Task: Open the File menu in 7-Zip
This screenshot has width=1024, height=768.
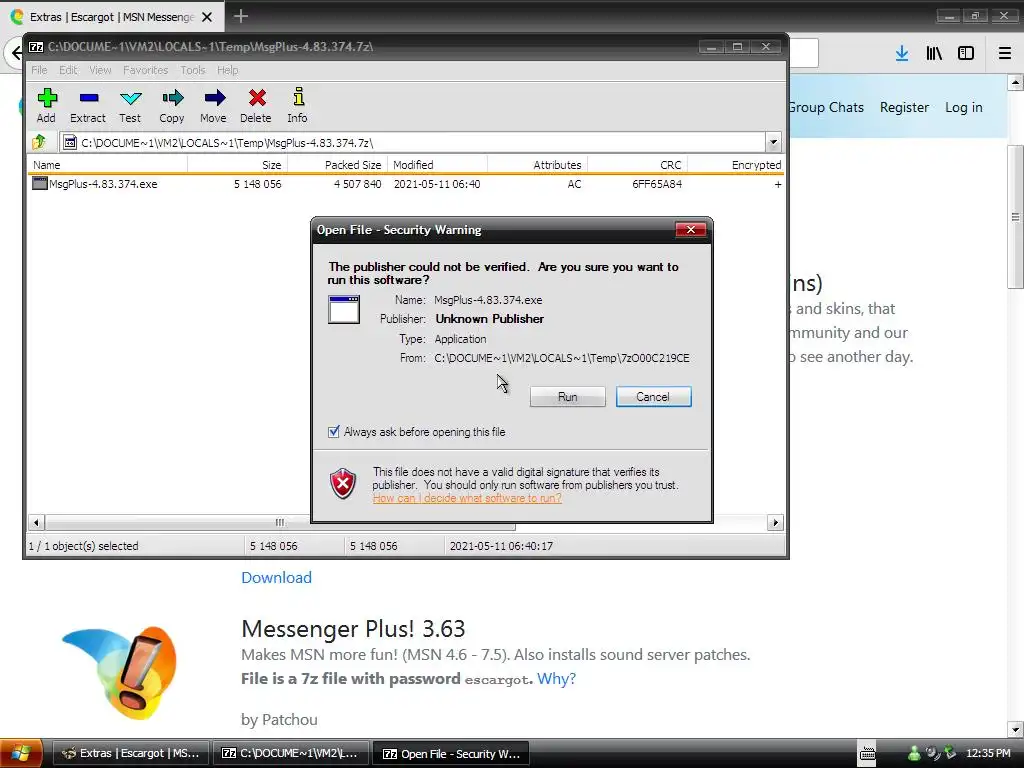Action: pyautogui.click(x=39, y=70)
